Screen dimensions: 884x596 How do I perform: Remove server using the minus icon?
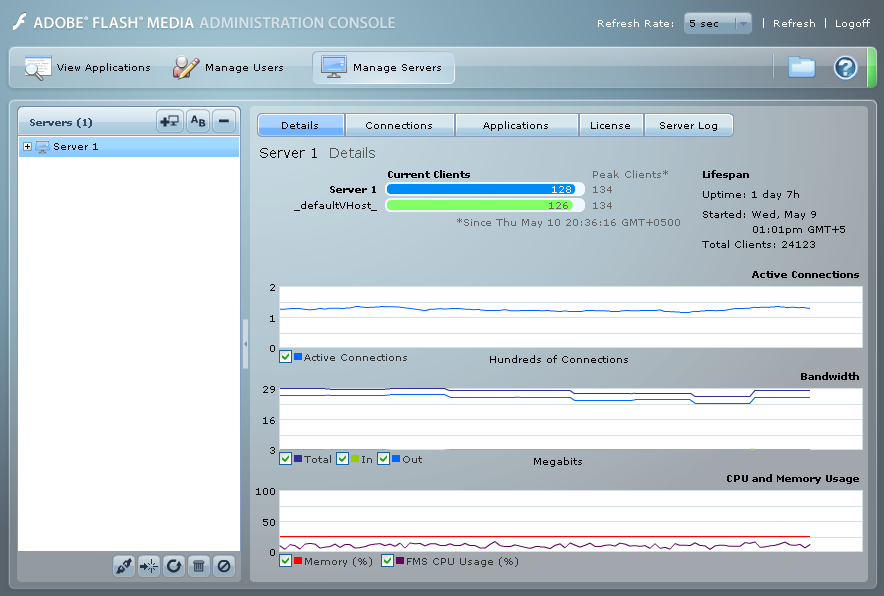click(224, 122)
